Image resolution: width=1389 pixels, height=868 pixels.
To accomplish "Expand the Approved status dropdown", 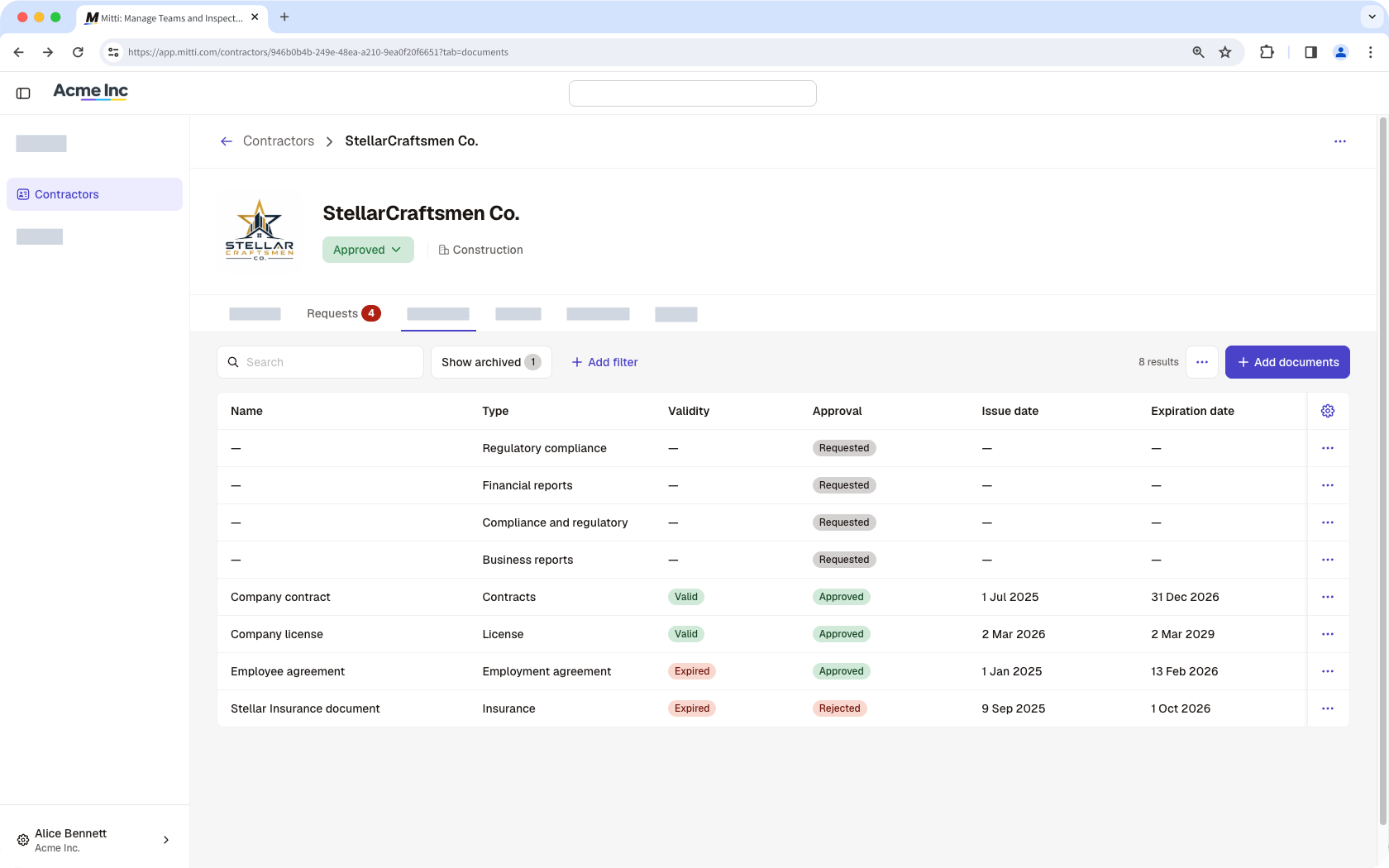I will click(368, 250).
